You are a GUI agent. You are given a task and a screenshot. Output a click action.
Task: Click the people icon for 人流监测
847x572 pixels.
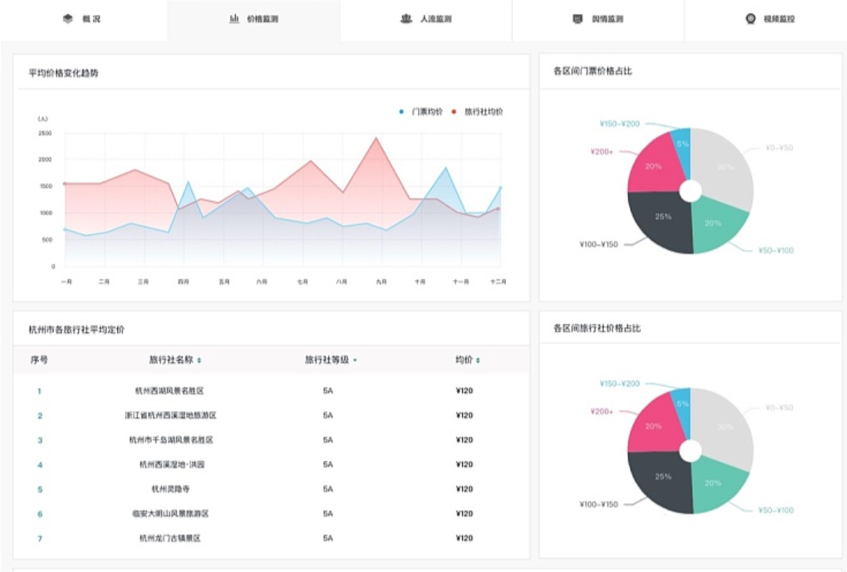pyautogui.click(x=406, y=19)
